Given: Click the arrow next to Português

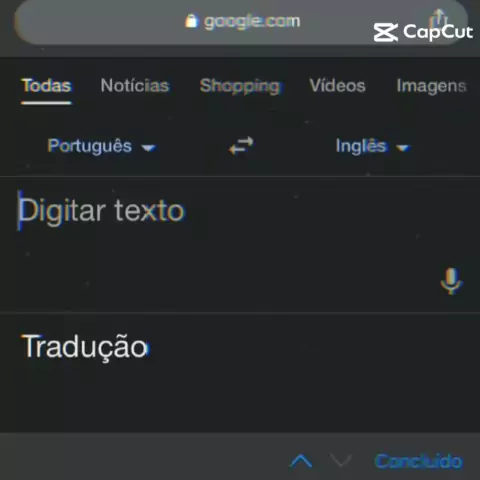Looking at the screenshot, I should [149, 148].
